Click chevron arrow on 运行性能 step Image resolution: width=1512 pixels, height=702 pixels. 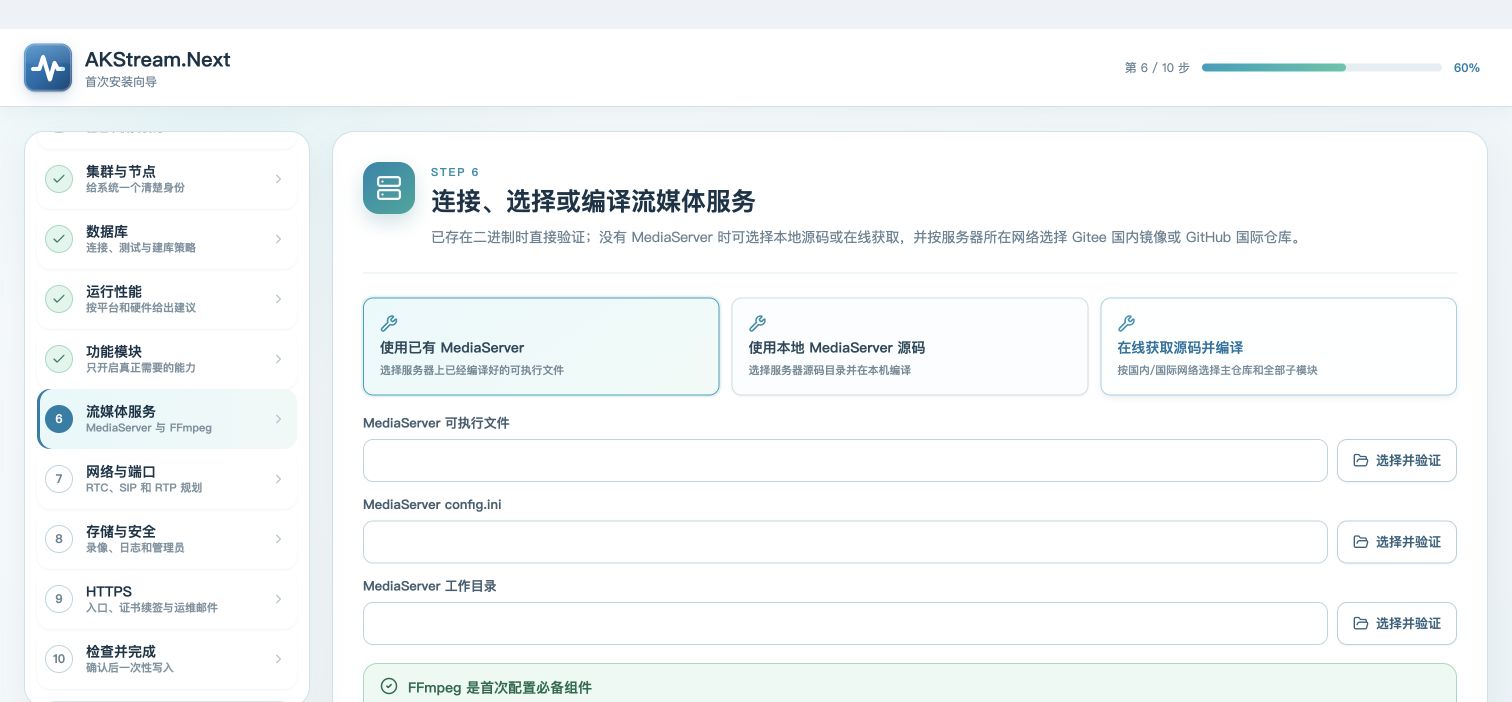pos(278,299)
